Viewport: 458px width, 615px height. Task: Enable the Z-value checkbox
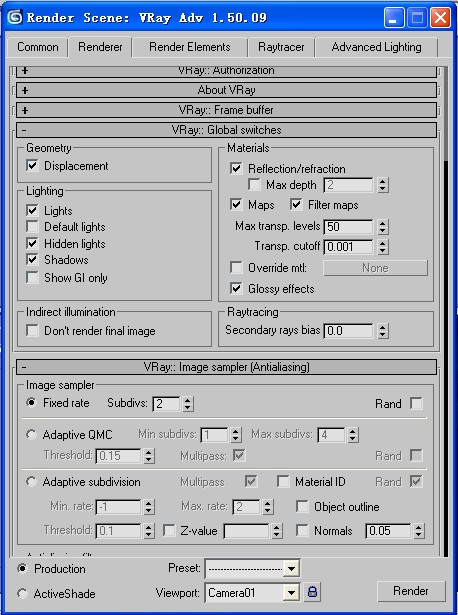click(x=169, y=530)
